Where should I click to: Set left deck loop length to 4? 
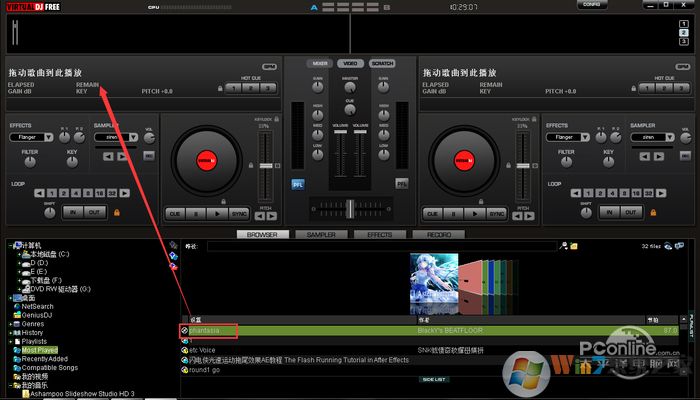click(74, 192)
